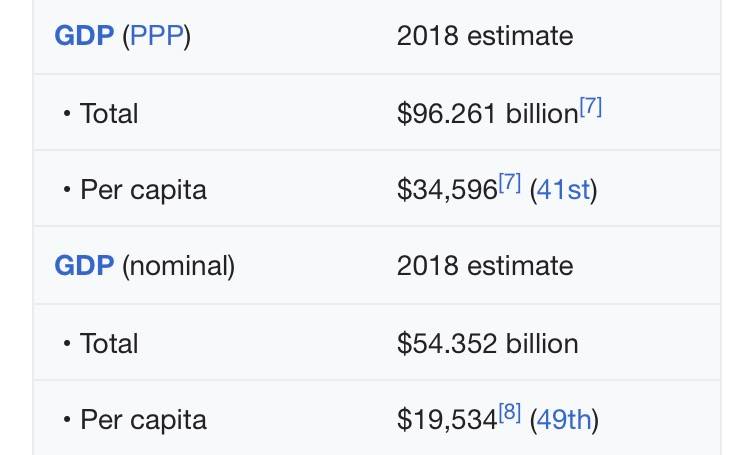Click the "(nominal)" text after GDP
Image resolution: width=750 pixels, height=455 pixels.
point(178,266)
